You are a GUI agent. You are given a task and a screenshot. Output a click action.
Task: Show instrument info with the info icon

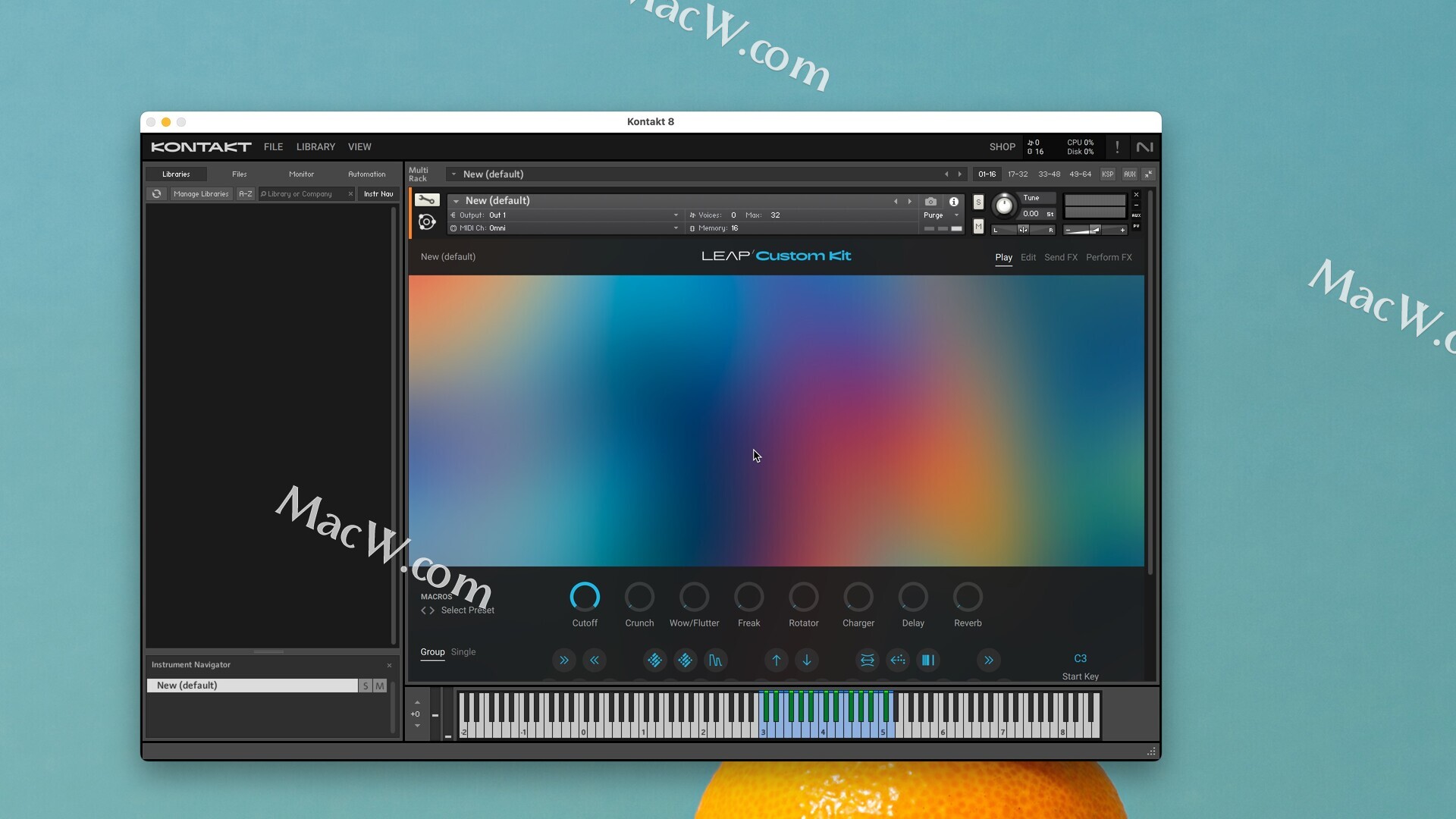coord(954,202)
